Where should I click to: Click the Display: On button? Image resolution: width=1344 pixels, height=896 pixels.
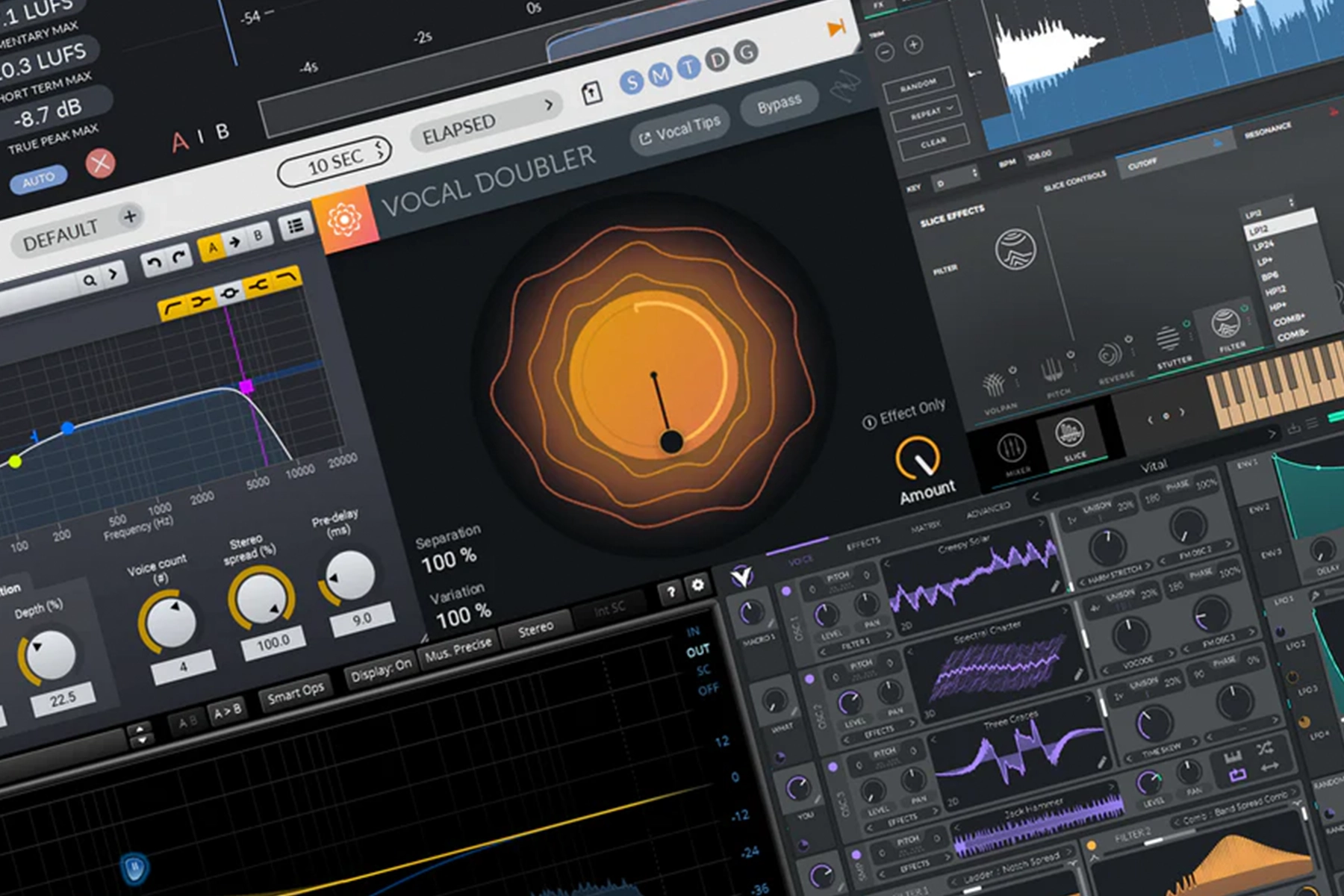(x=381, y=670)
